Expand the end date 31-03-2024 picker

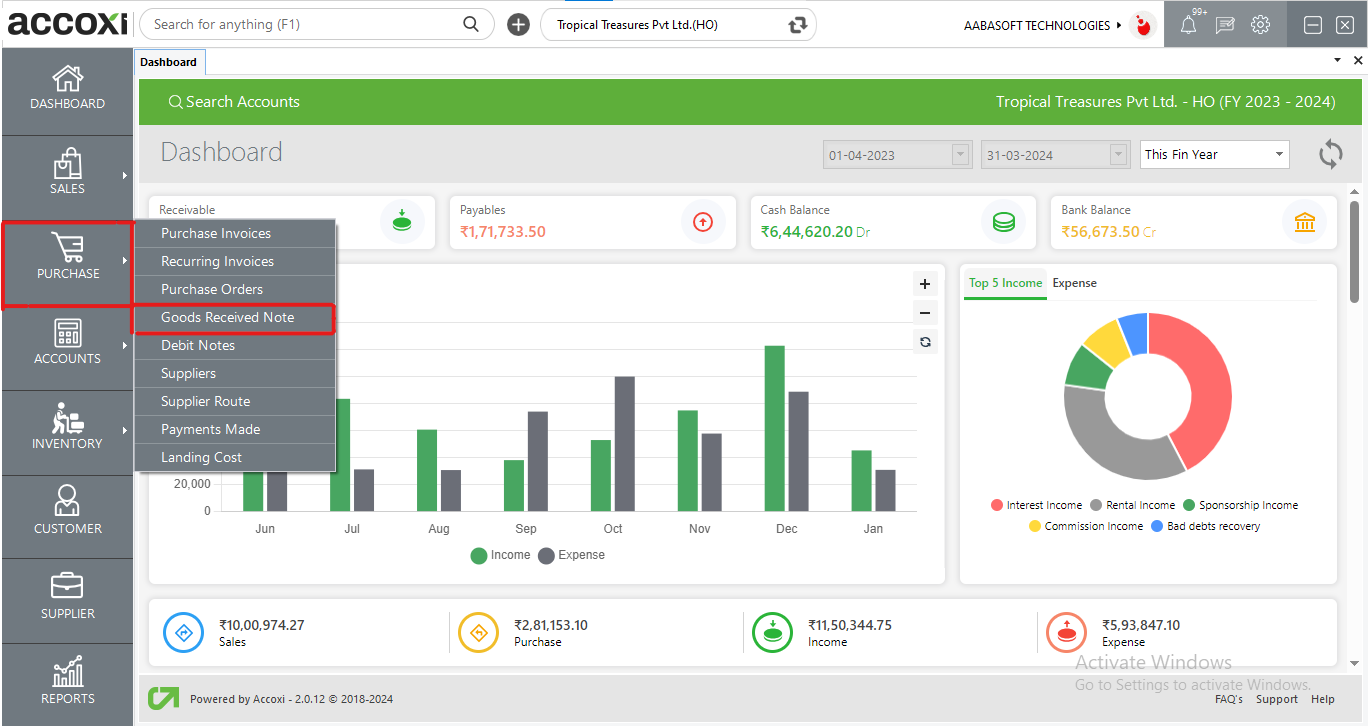pos(1119,155)
